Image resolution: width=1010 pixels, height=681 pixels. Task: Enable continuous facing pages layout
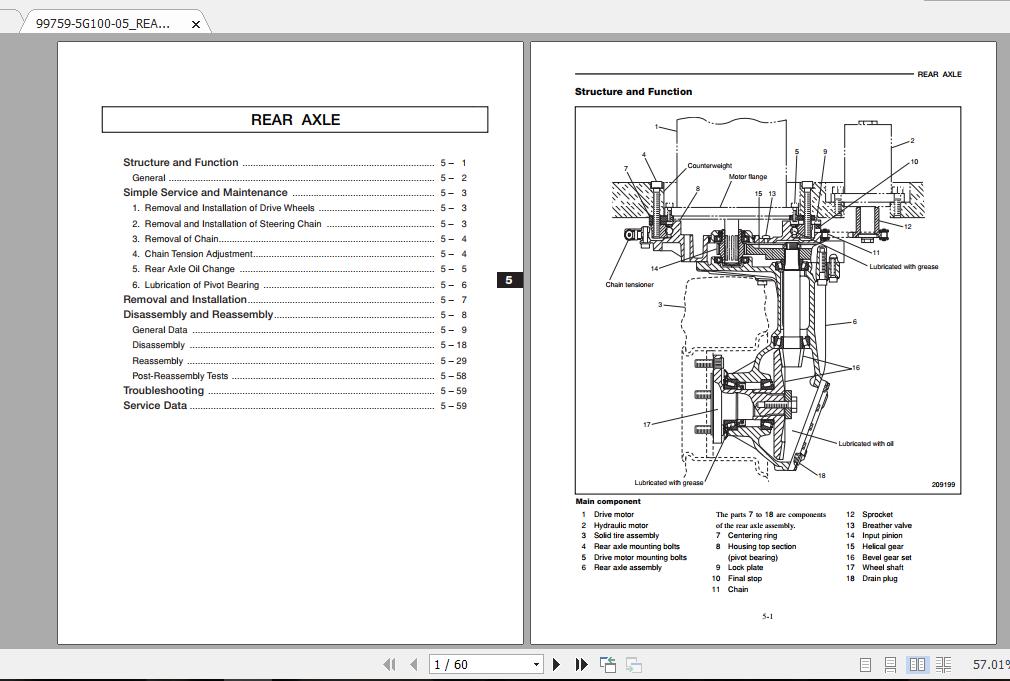(943, 664)
